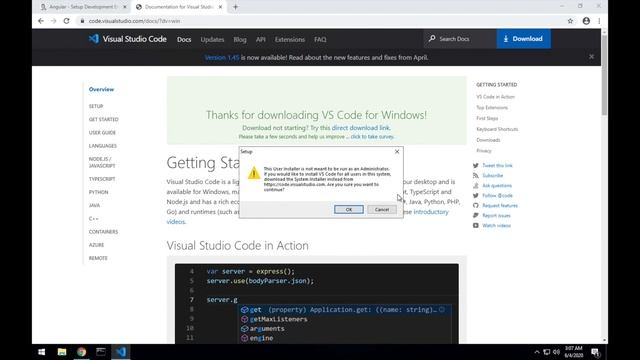
Task: Open the Chrome profile icon
Action: [586, 21]
